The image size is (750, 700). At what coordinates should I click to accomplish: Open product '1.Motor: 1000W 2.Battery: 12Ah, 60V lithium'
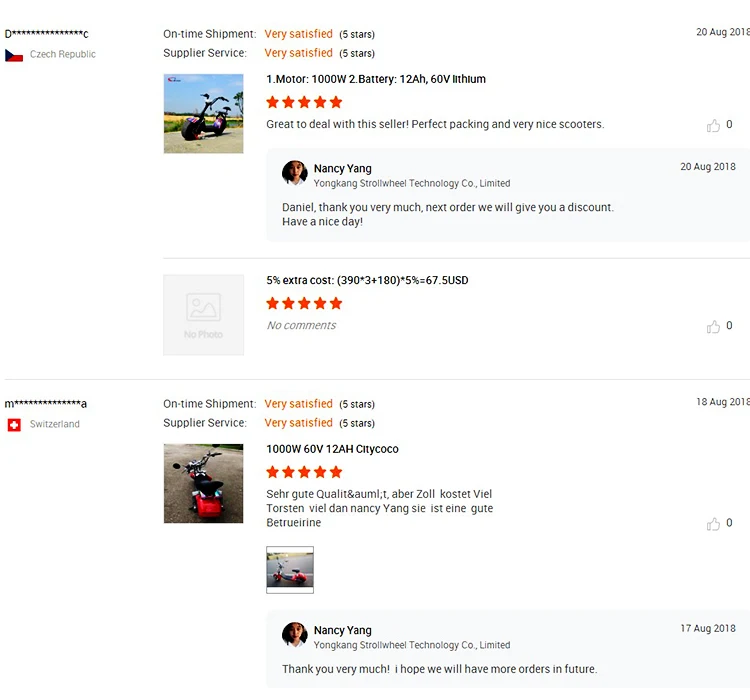(x=376, y=79)
